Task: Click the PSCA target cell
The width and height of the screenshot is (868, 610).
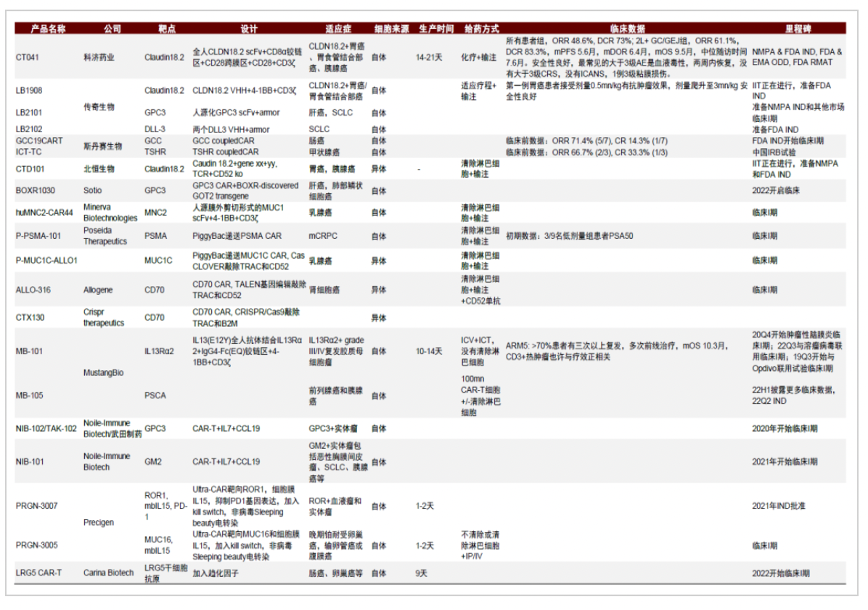Action: 155,395
